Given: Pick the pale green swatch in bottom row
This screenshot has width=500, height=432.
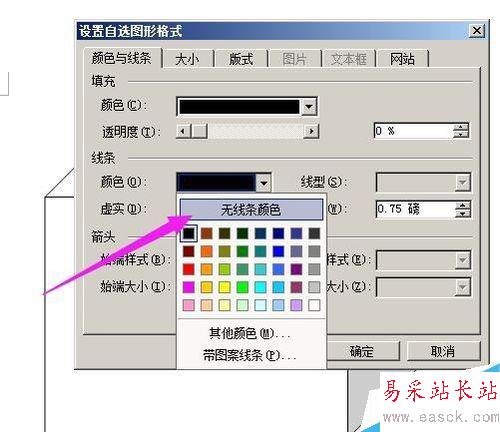Looking at the screenshot, I should pos(242,305).
